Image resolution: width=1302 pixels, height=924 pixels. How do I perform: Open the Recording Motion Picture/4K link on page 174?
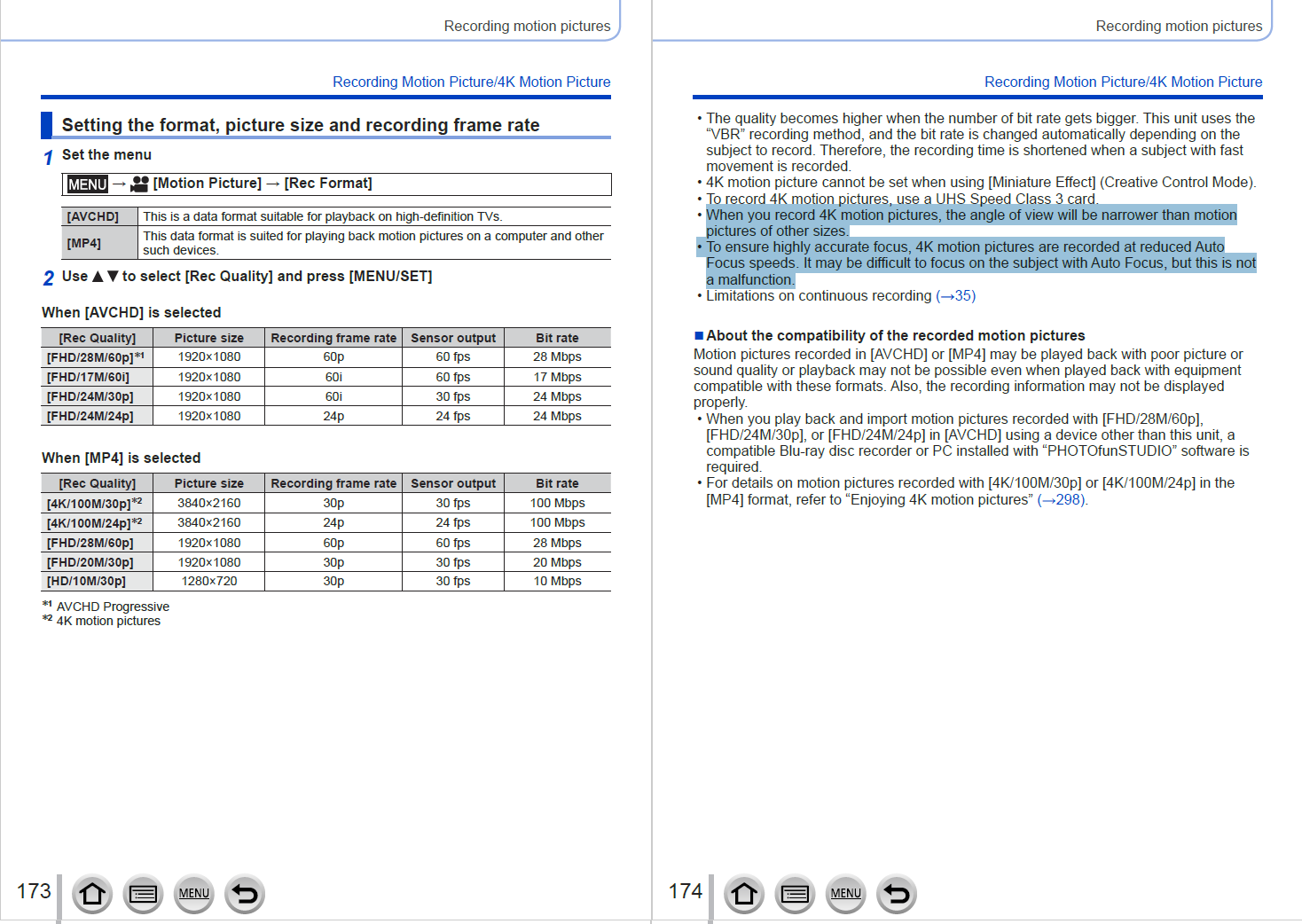click(x=1124, y=82)
